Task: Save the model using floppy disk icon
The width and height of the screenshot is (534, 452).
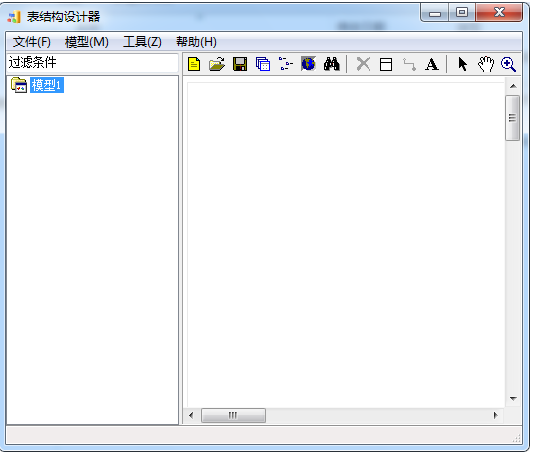Action: tap(240, 64)
